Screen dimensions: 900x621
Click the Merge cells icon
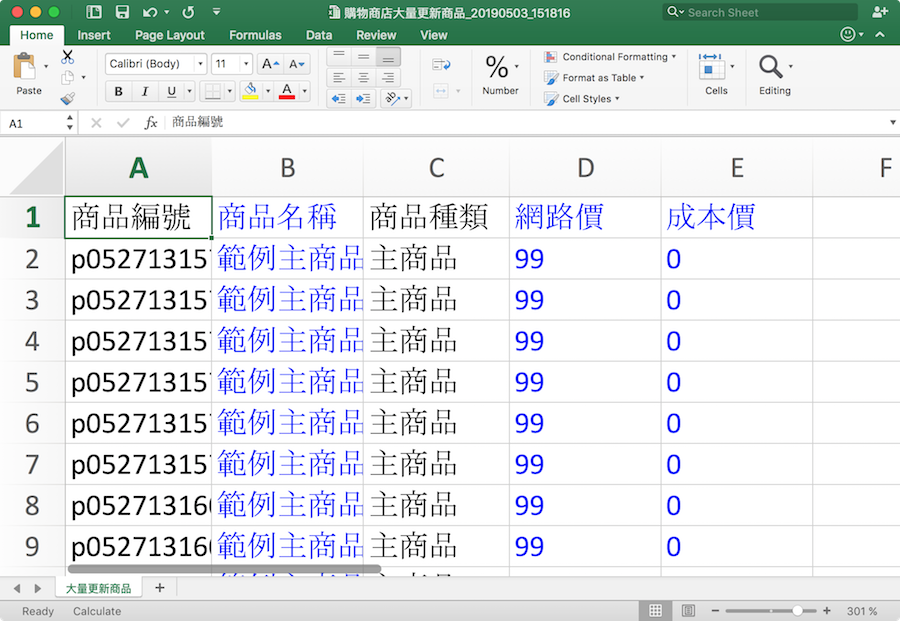click(x=441, y=91)
